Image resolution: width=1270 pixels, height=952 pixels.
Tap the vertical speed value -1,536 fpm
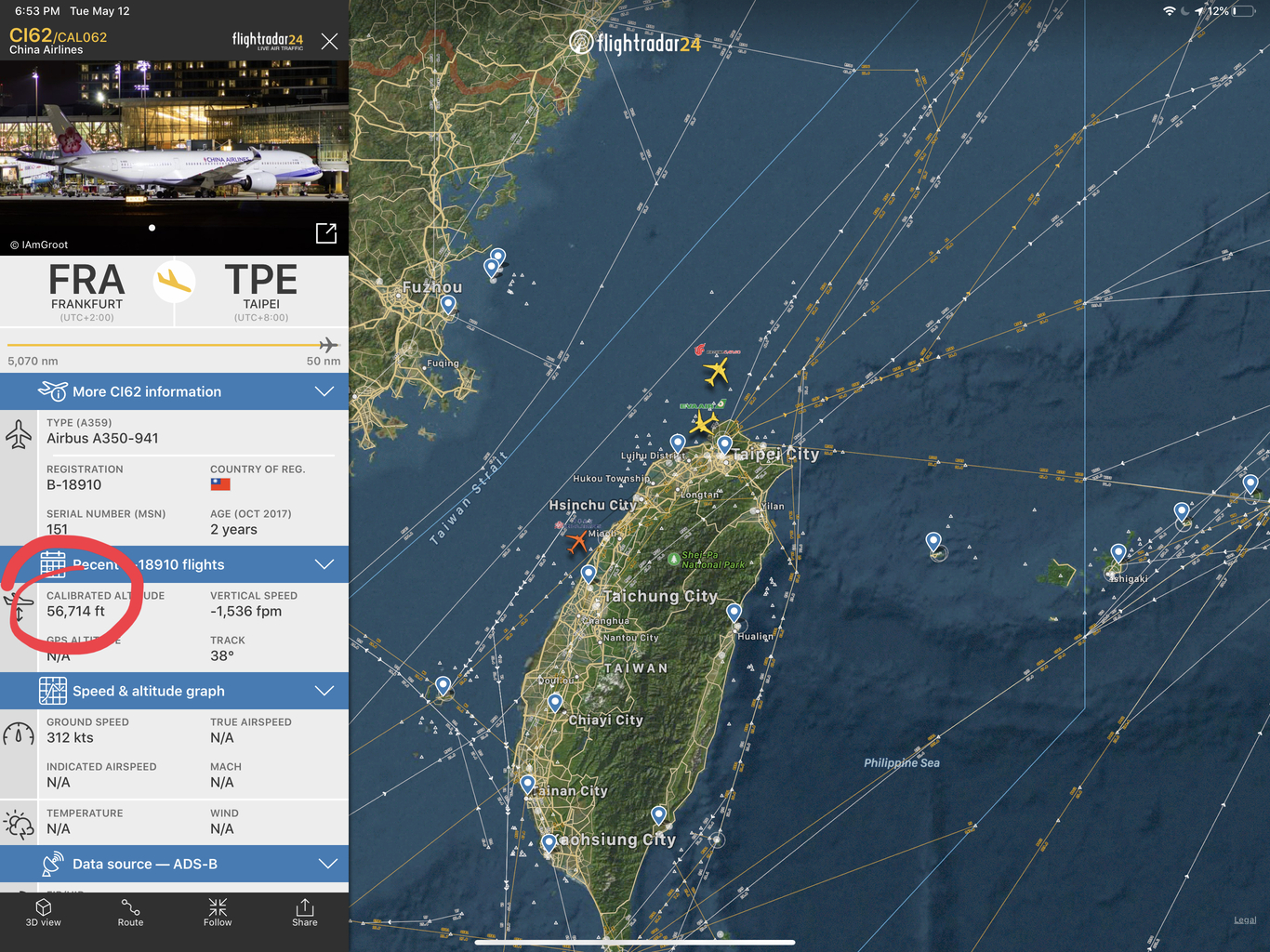click(x=245, y=612)
